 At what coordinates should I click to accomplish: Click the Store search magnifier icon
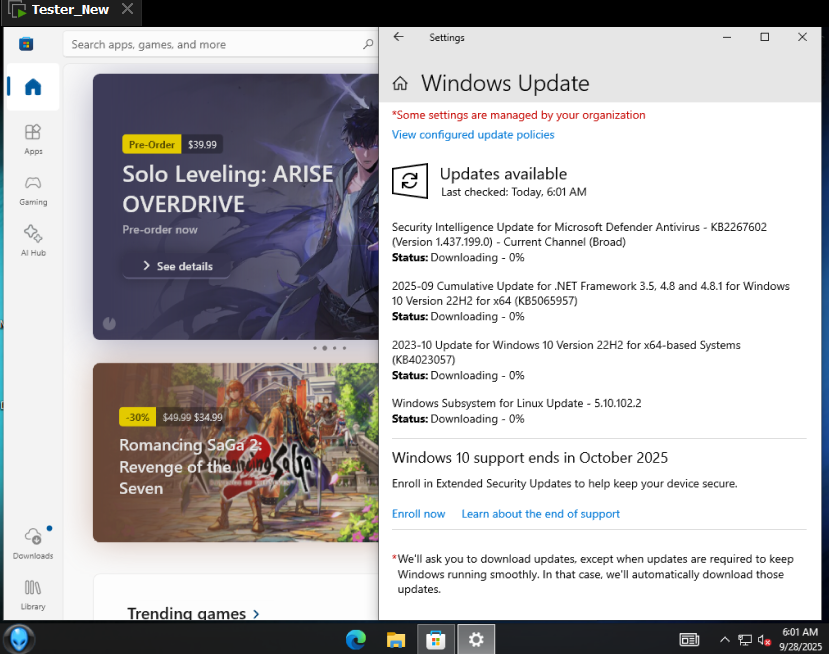pos(368,44)
